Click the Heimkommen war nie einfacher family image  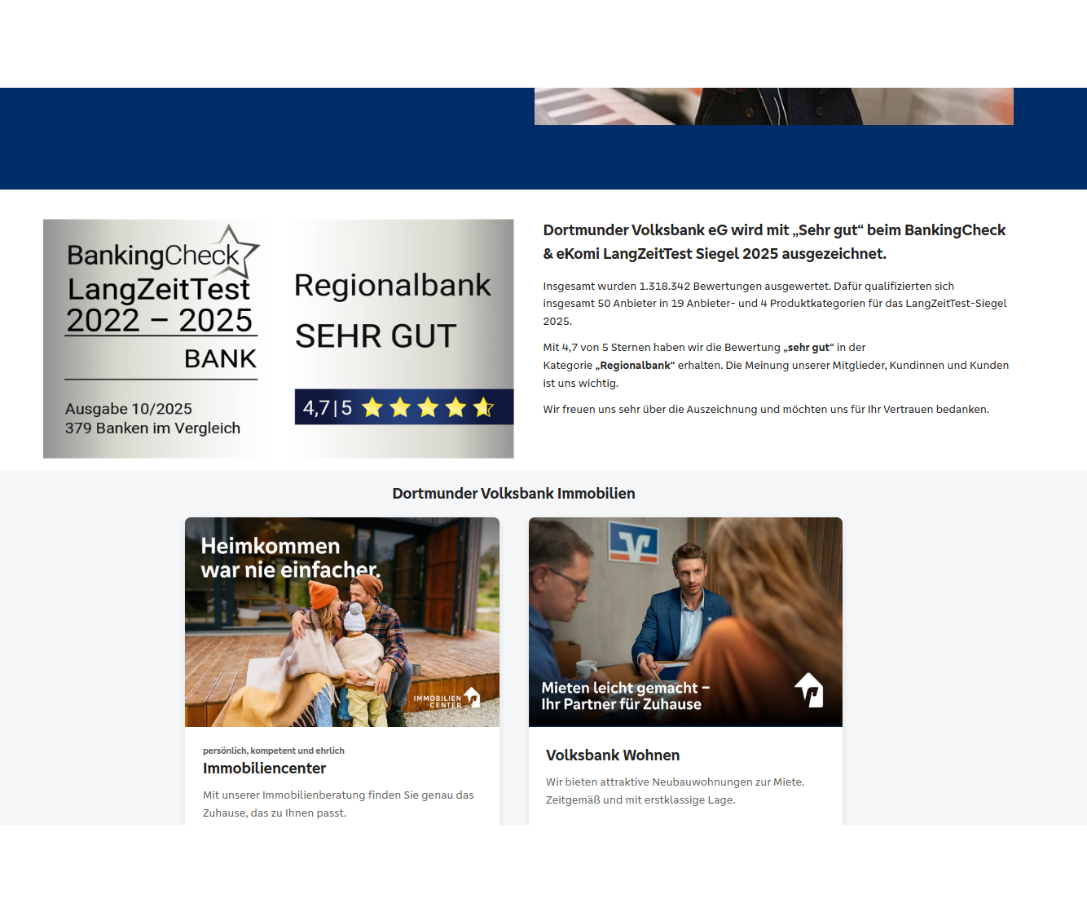tap(341, 620)
